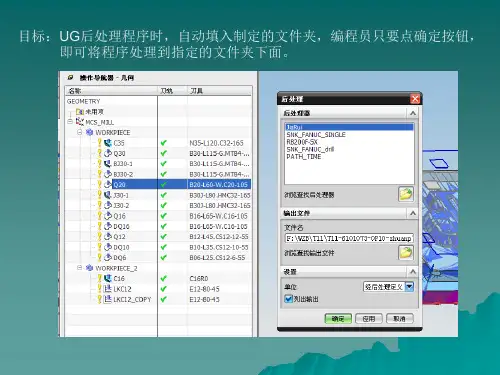Collapse the 输出文件 section chevron
The image size is (500, 375).
pos(413,213)
